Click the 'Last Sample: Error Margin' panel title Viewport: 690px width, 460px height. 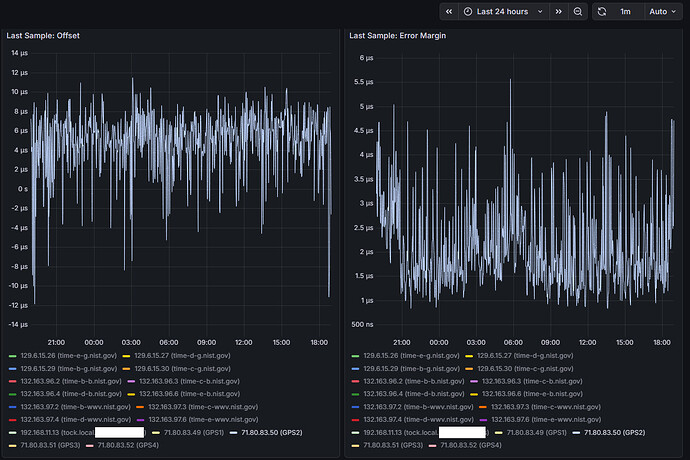(x=397, y=36)
